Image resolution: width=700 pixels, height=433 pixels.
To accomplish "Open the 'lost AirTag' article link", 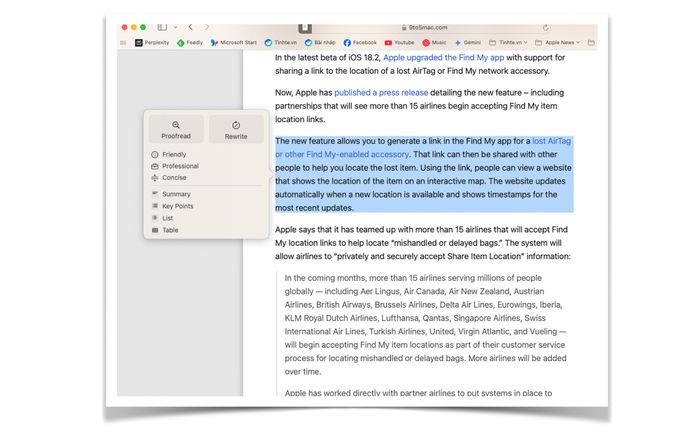I will click(x=551, y=141).
